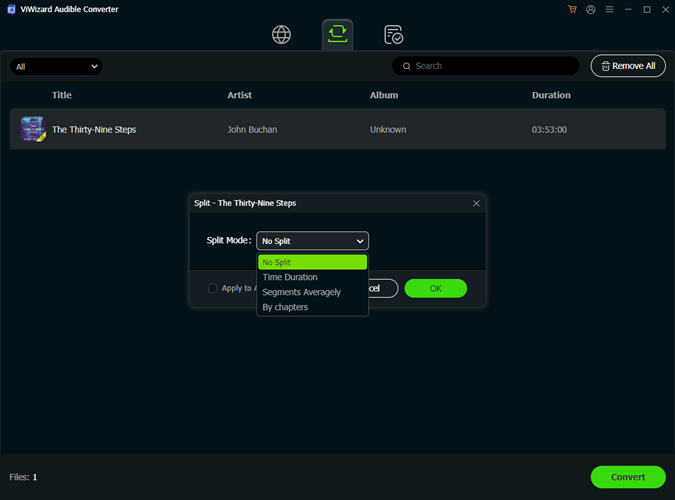
Task: Click the Album column header
Action: (384, 95)
